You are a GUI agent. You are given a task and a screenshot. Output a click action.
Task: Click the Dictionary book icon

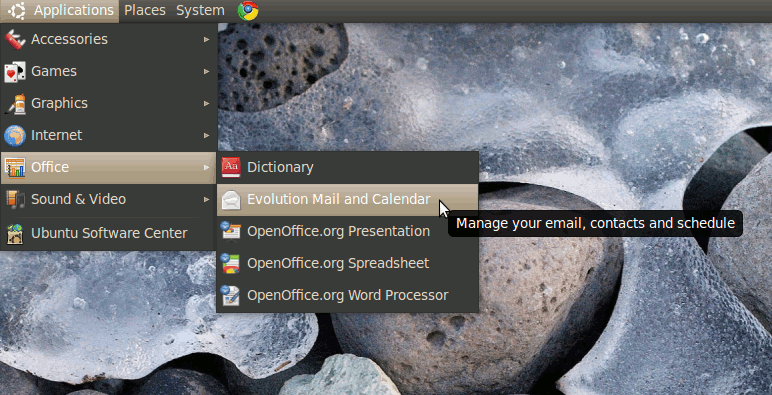click(231, 167)
